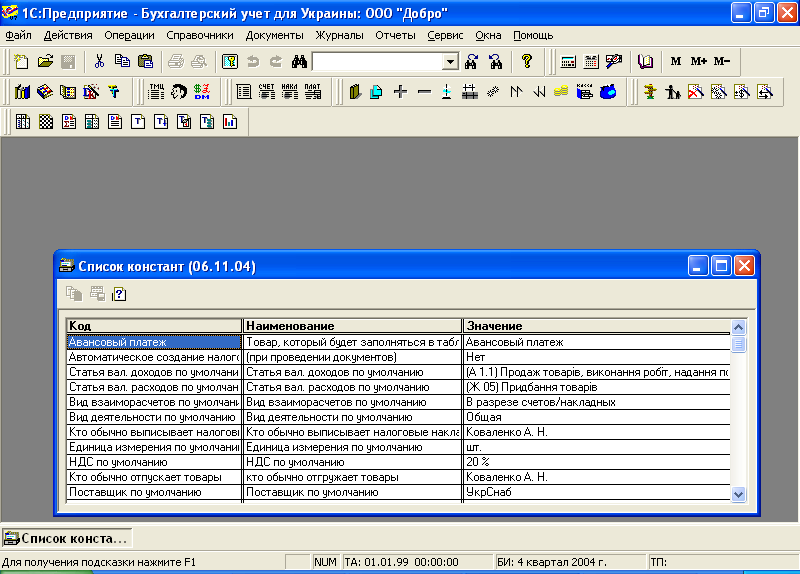Click the ТА: 01.01.99 status bar entry
The height and width of the screenshot is (574, 800).
point(417,562)
